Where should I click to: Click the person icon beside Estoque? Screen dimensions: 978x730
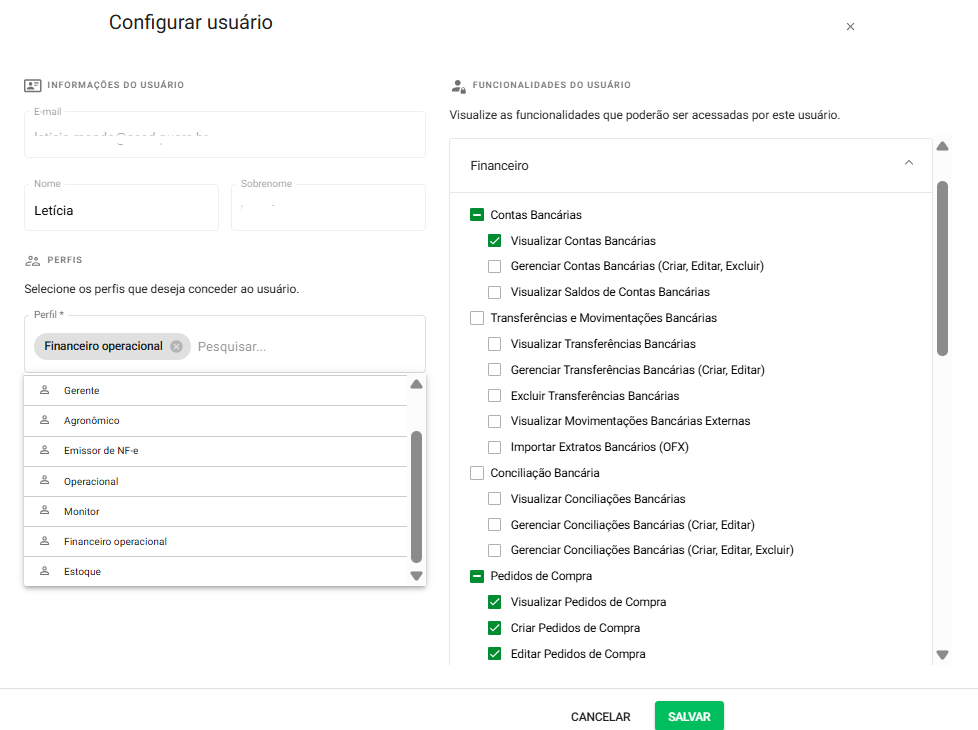tap(44, 571)
